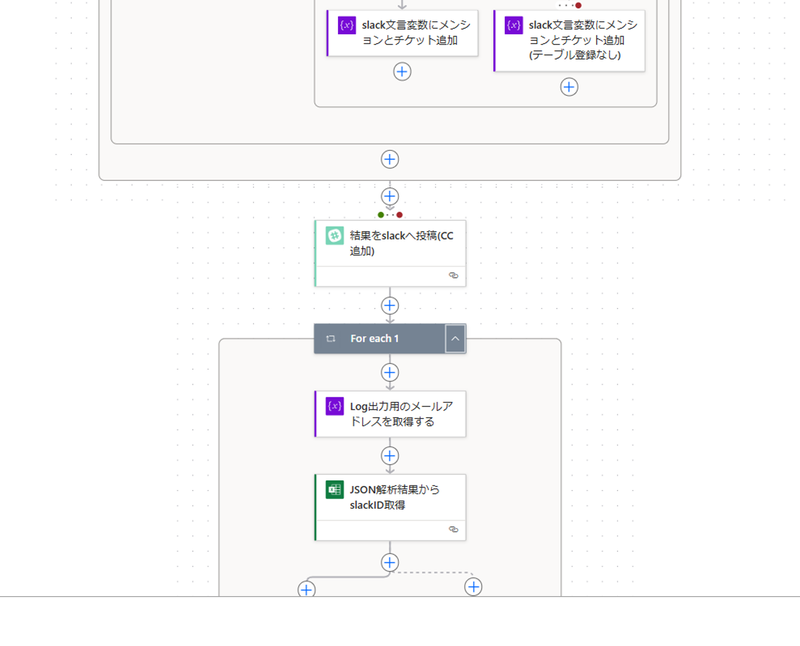Click the run-after status dots above 結果をslackへ投稿
The width and height of the screenshot is (800, 646).
pos(390,215)
